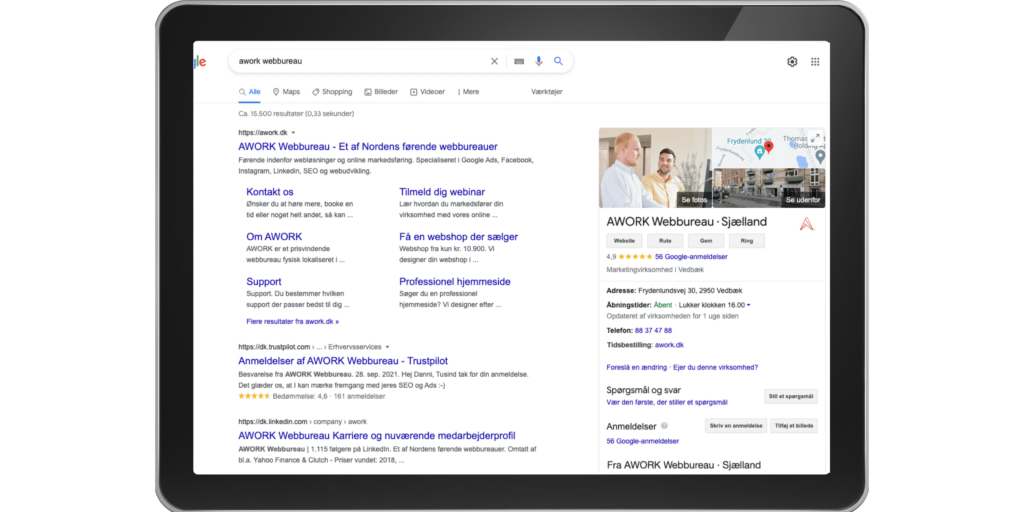This screenshot has height=512, width=1024.
Task: Click the Se fotos thumbnail
Action: [x=655, y=168]
